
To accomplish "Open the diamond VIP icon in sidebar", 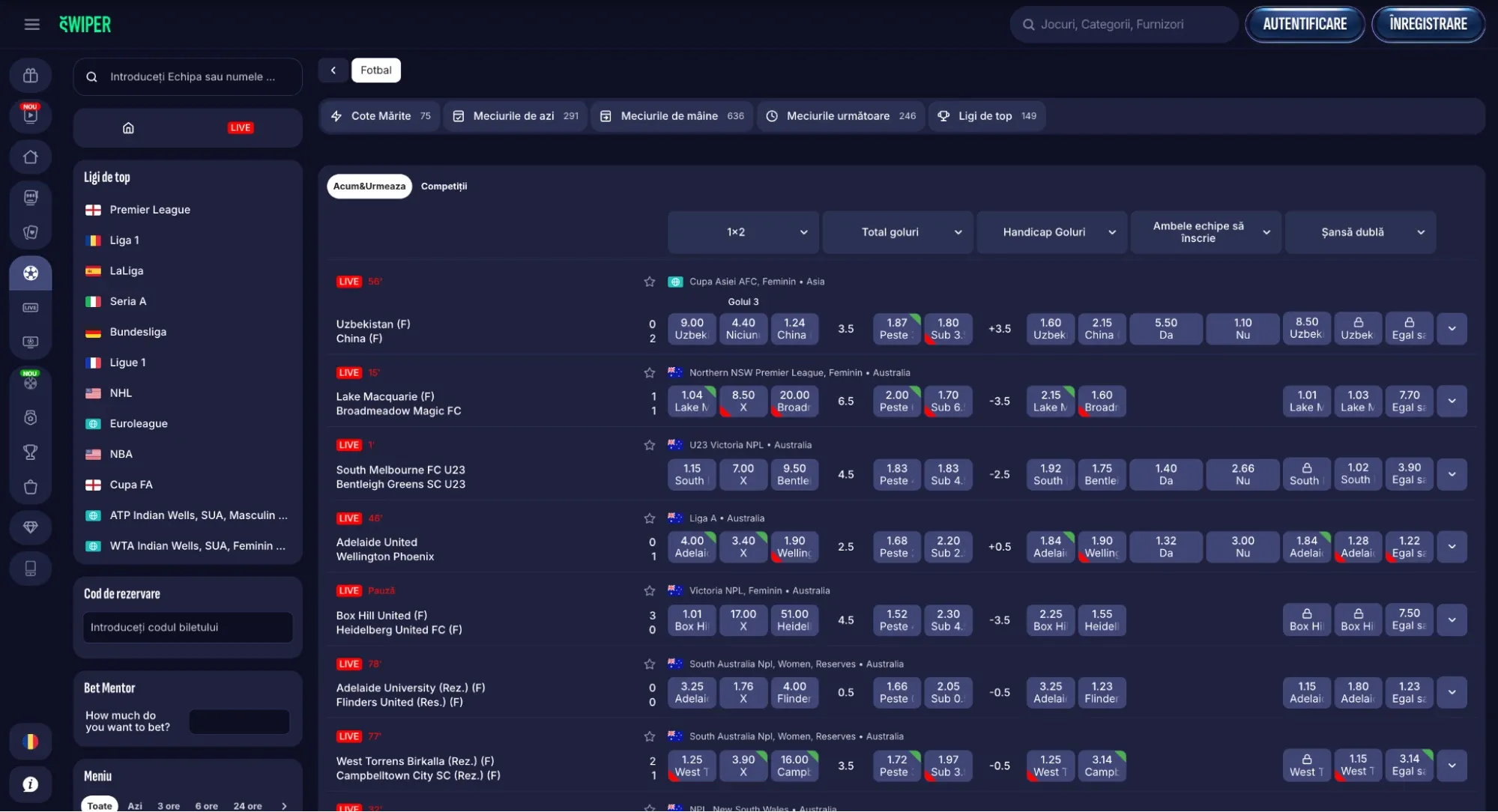I will pos(31,527).
